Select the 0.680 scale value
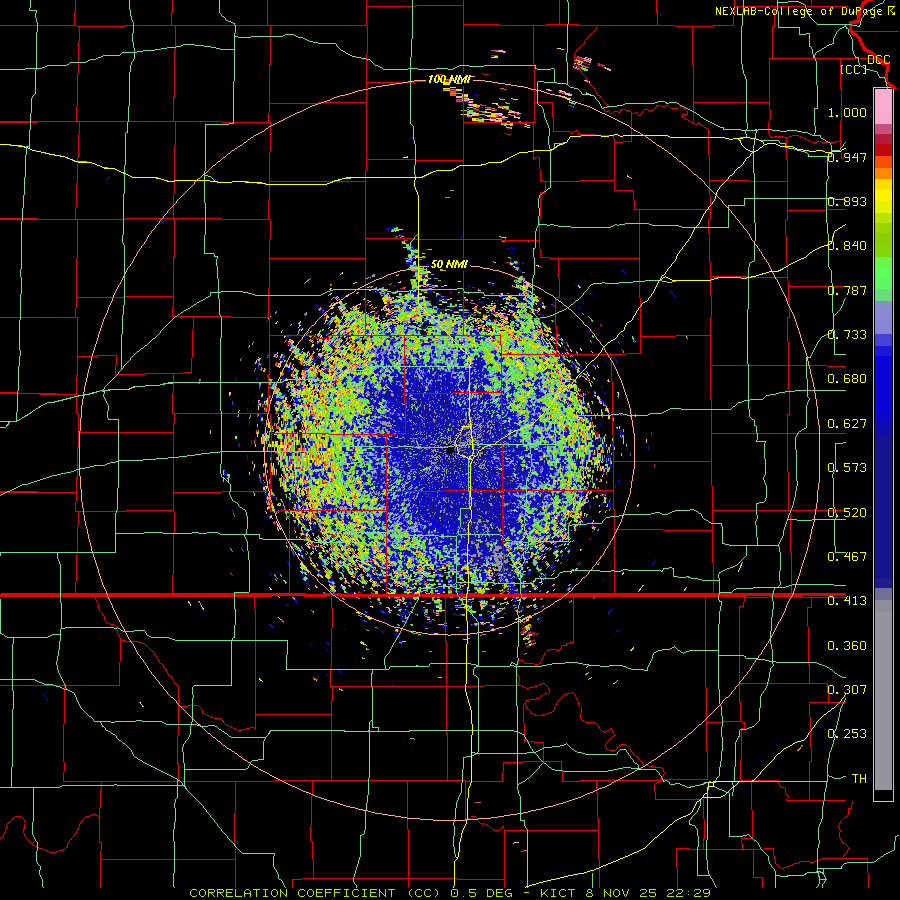Image resolution: width=900 pixels, height=900 pixels. point(847,379)
